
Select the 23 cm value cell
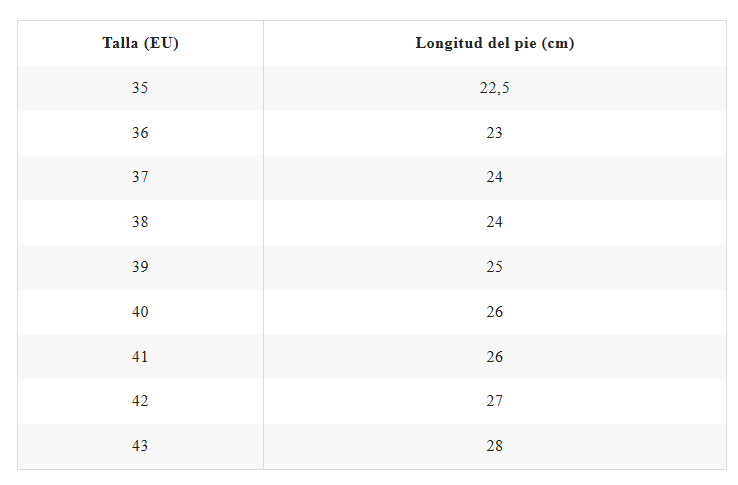495,133
